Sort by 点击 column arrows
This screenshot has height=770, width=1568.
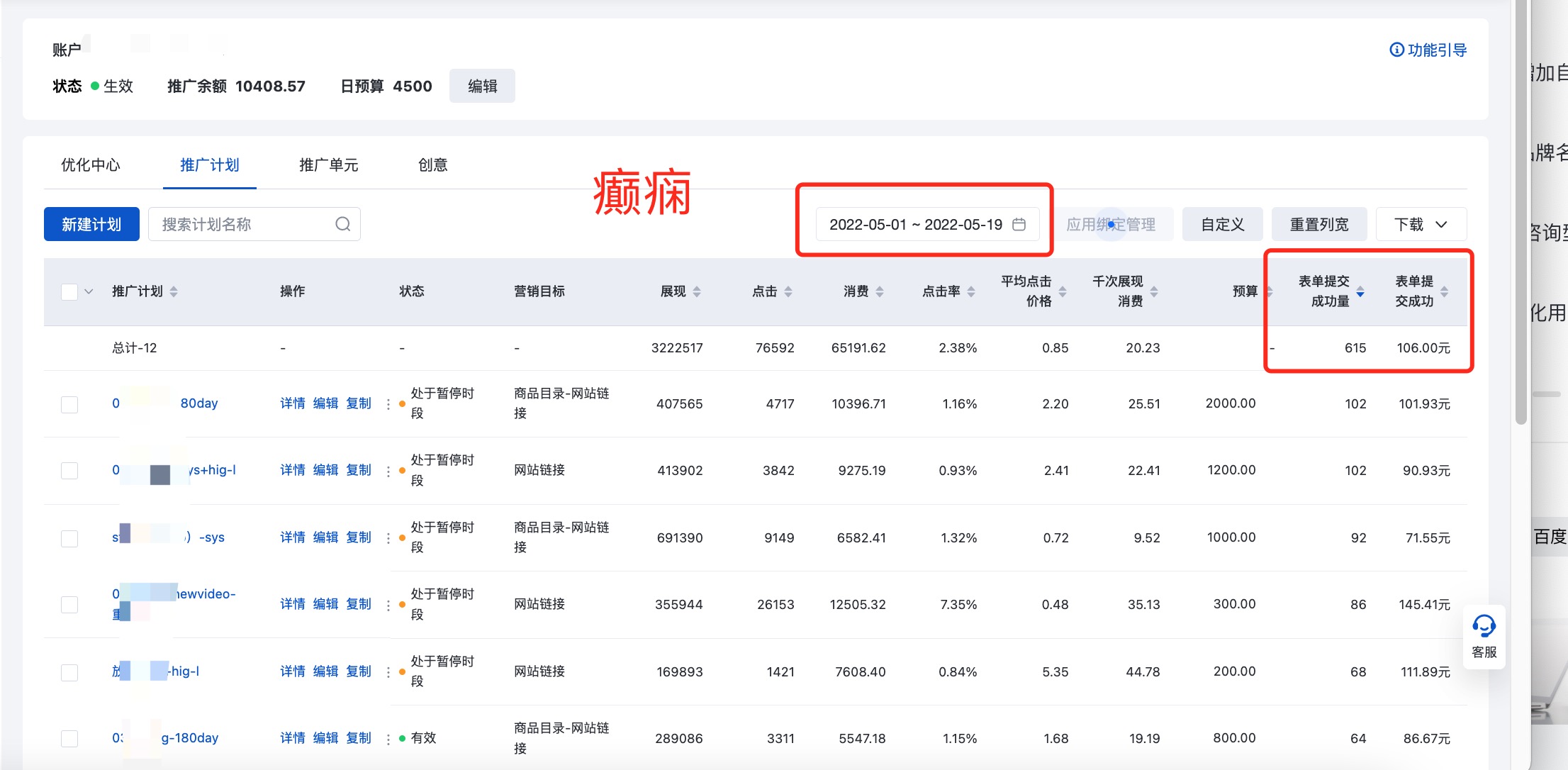[x=788, y=291]
